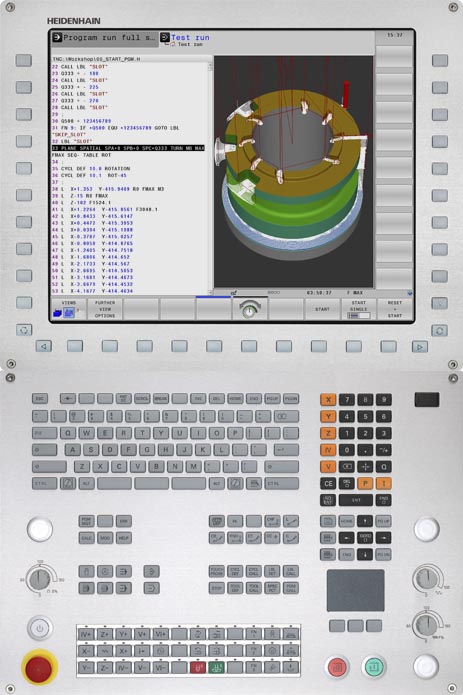The width and height of the screenshot is (463, 695).
Task: Tap the orange X axis key
Action: tap(328, 399)
